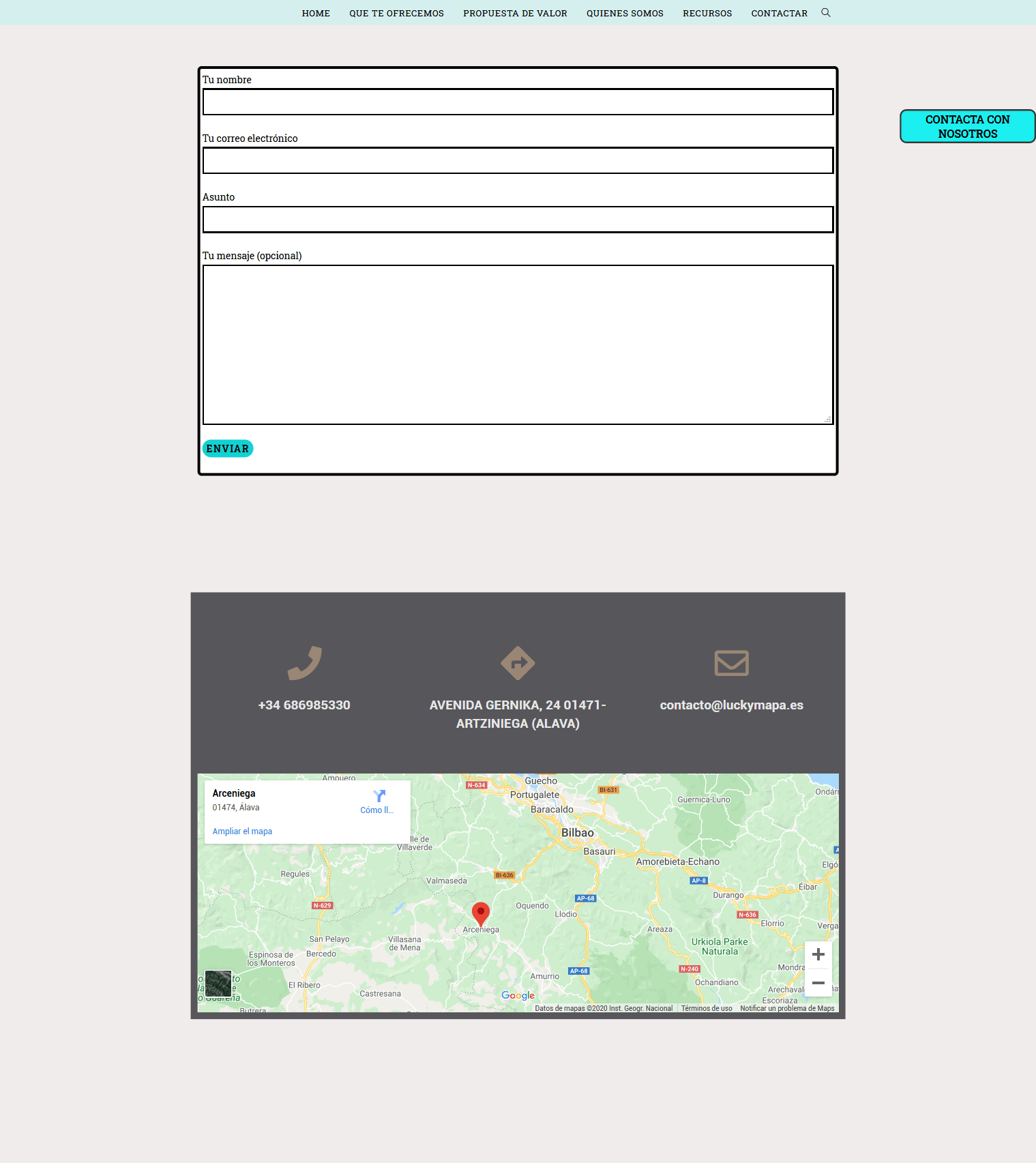Image resolution: width=1036 pixels, height=1163 pixels.
Task: Focus the 'Tu correo electrónico' input field
Action: pos(518,160)
